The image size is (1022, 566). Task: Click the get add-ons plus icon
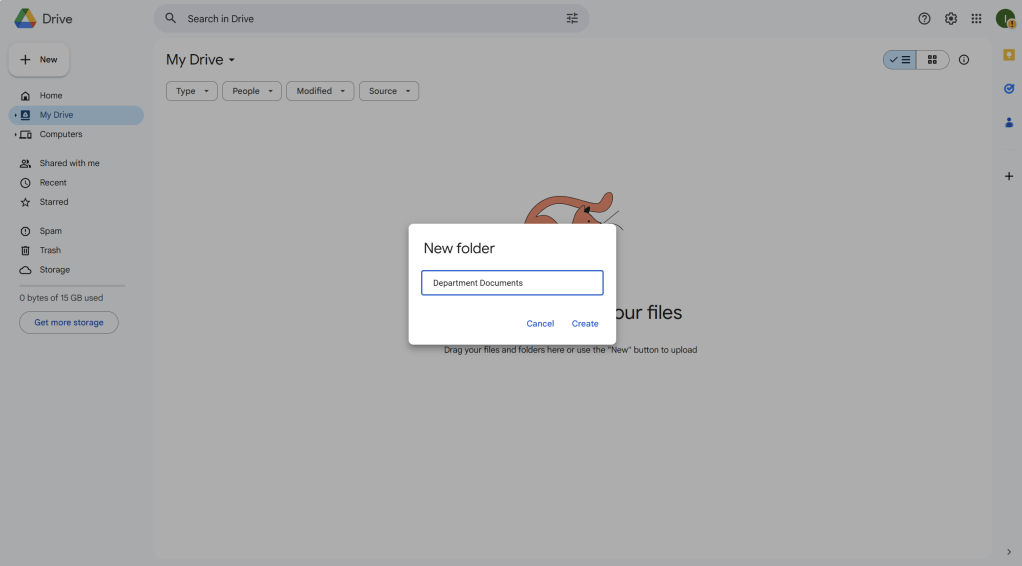tap(1009, 176)
